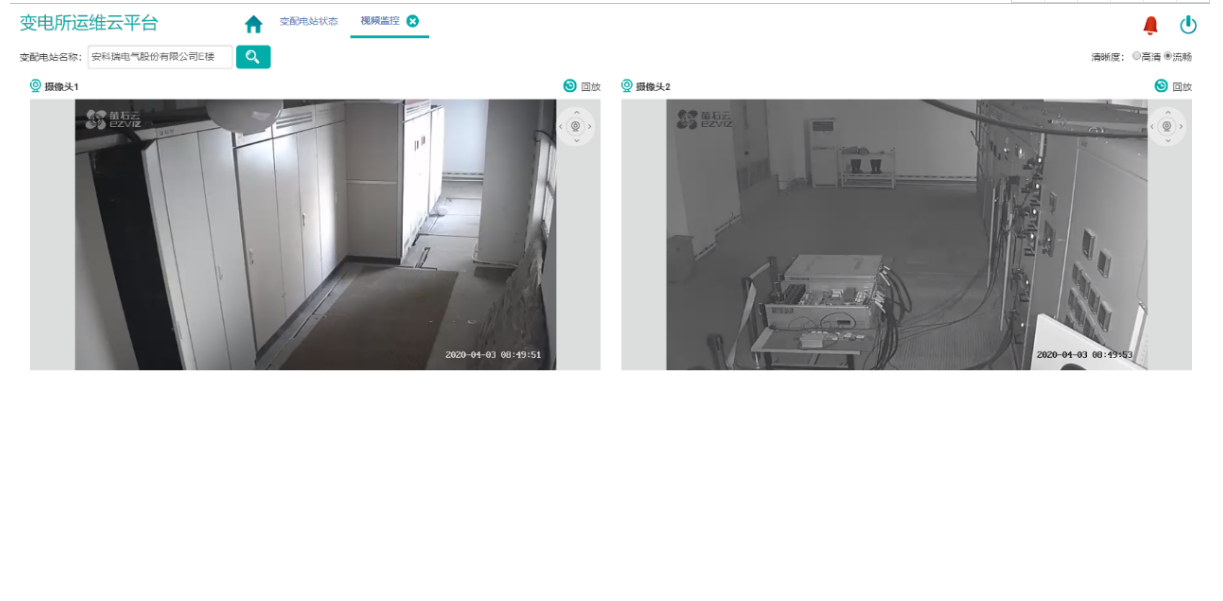Pan camera 1 right with PTZ arrow
1223x601 pixels.
(x=590, y=126)
